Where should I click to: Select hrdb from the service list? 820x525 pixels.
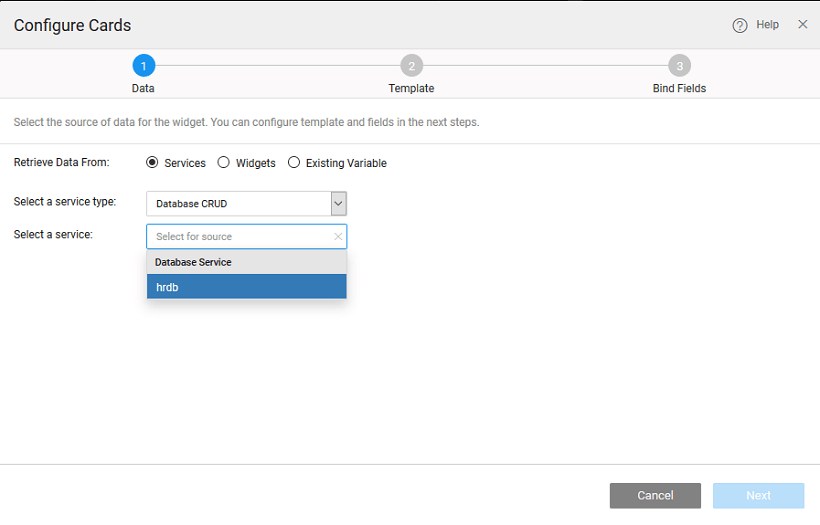[x=246, y=287]
